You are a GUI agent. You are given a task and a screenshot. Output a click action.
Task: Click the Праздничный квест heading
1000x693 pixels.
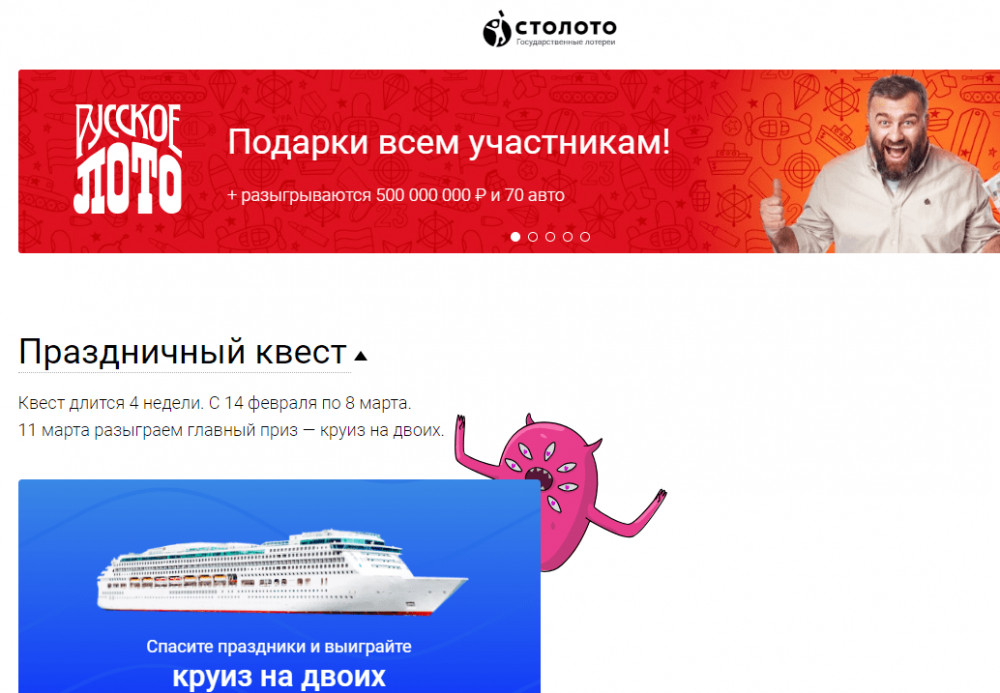(x=183, y=352)
